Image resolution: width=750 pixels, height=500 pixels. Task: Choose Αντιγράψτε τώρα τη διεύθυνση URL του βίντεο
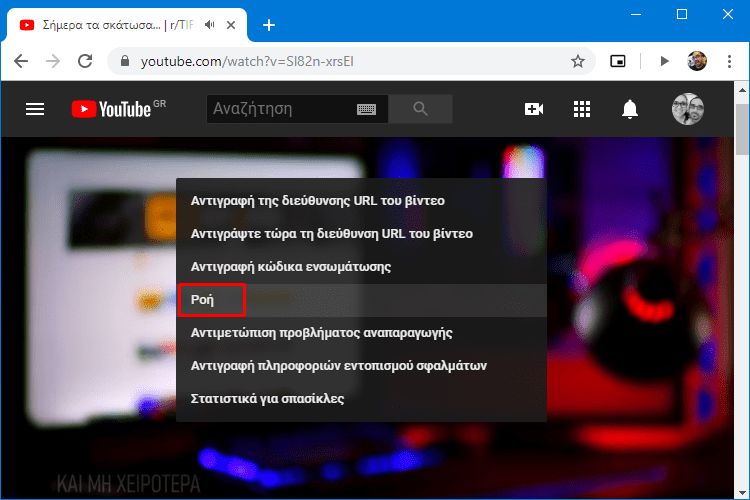tap(362, 233)
